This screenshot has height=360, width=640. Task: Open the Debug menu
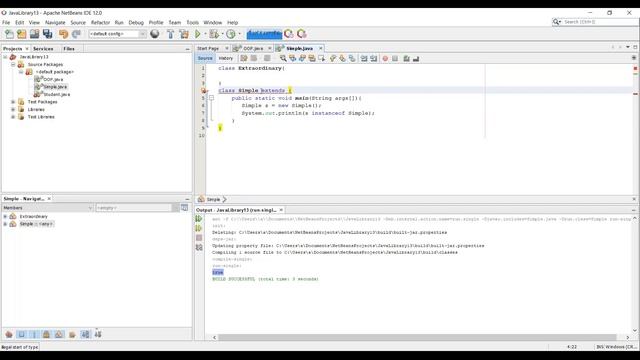[x=136, y=22]
